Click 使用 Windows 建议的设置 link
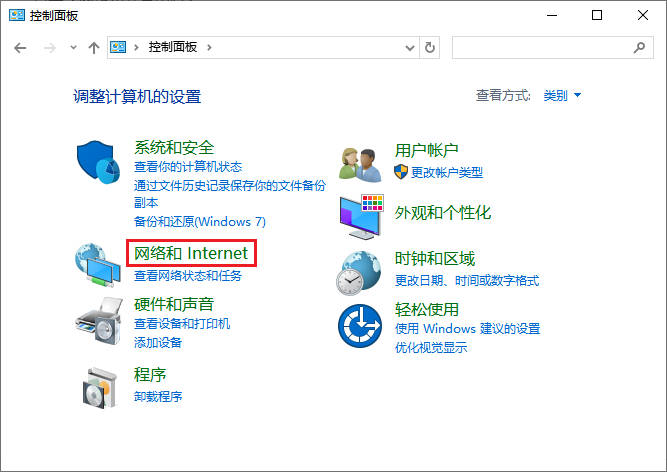The height and width of the screenshot is (472, 667). click(x=467, y=329)
